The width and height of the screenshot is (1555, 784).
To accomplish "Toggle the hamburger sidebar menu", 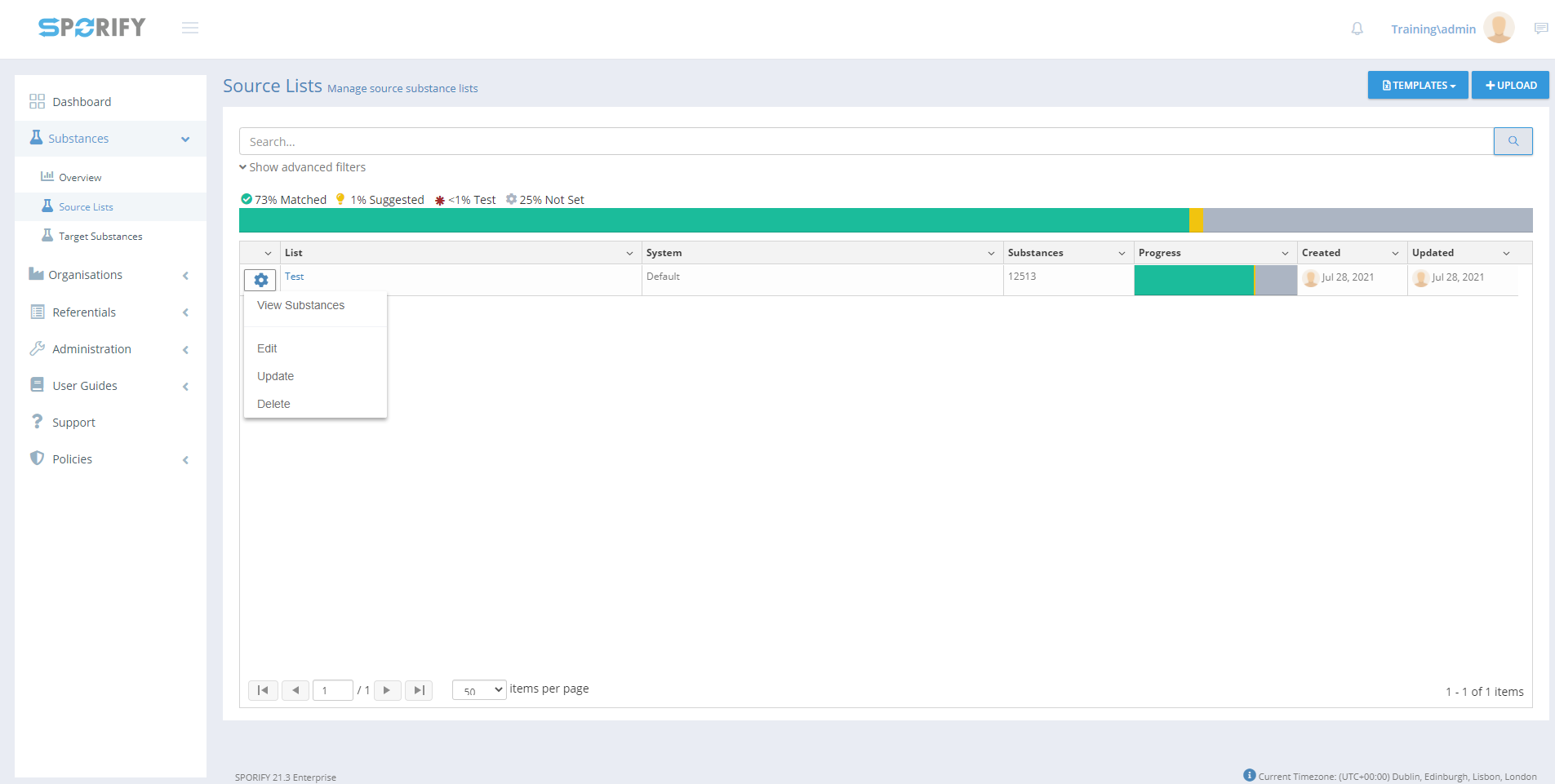I will [x=190, y=29].
